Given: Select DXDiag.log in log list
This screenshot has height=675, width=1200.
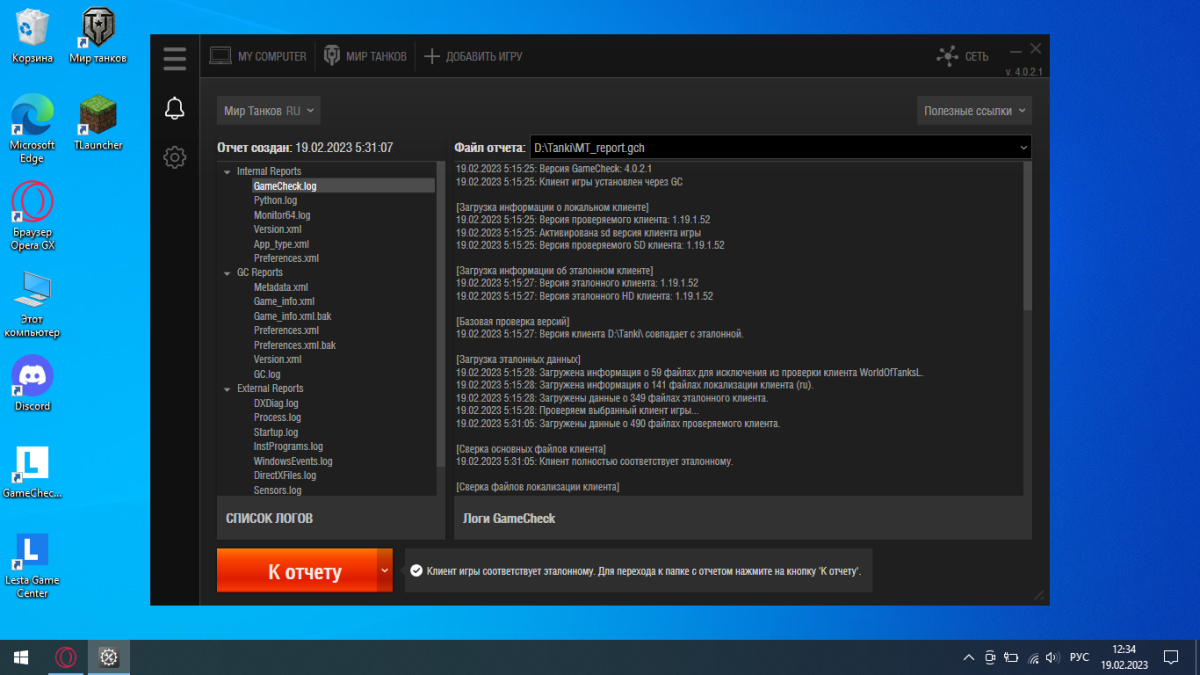Looking at the screenshot, I should click(x=276, y=403).
